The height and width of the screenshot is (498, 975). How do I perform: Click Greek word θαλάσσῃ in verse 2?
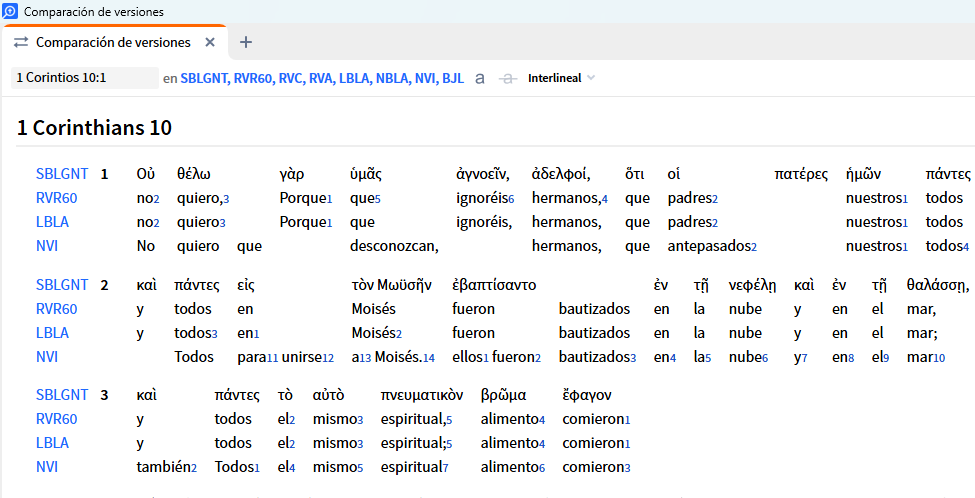click(938, 285)
